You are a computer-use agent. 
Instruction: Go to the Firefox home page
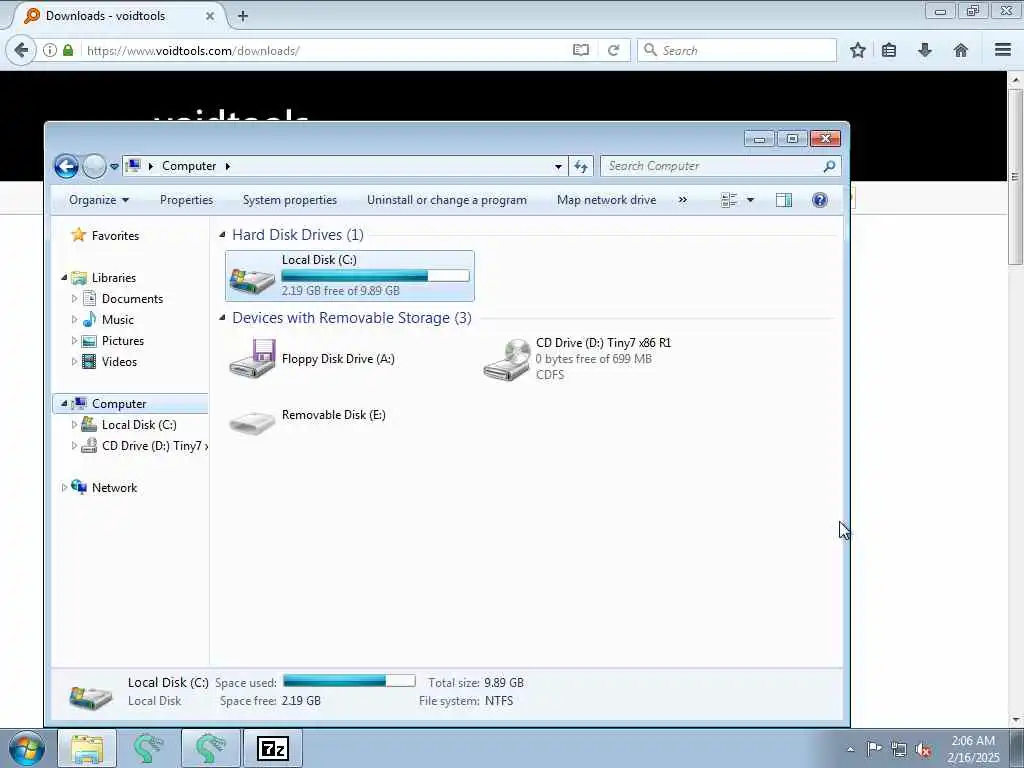[961, 50]
